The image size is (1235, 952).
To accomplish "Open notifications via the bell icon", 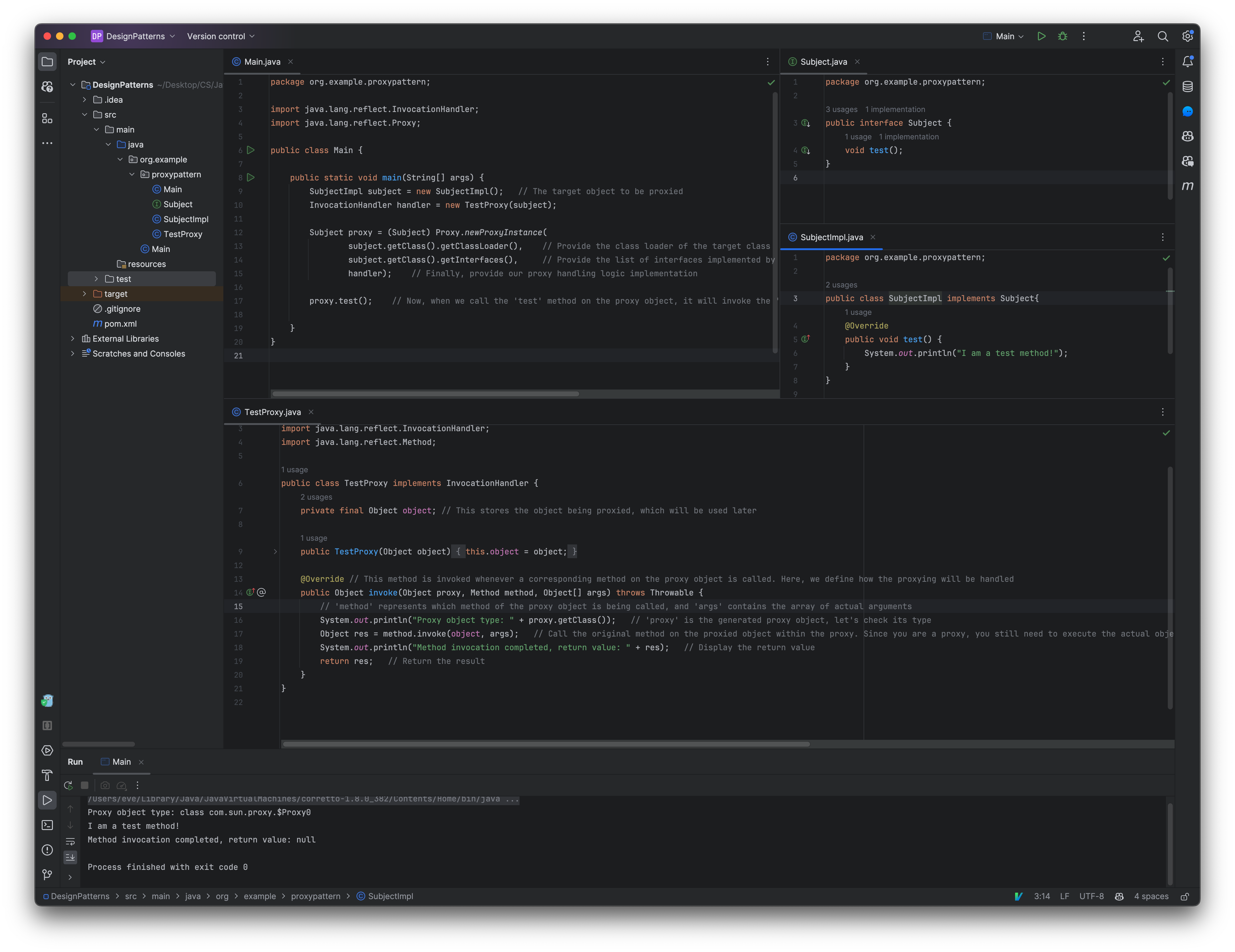I will point(1187,61).
